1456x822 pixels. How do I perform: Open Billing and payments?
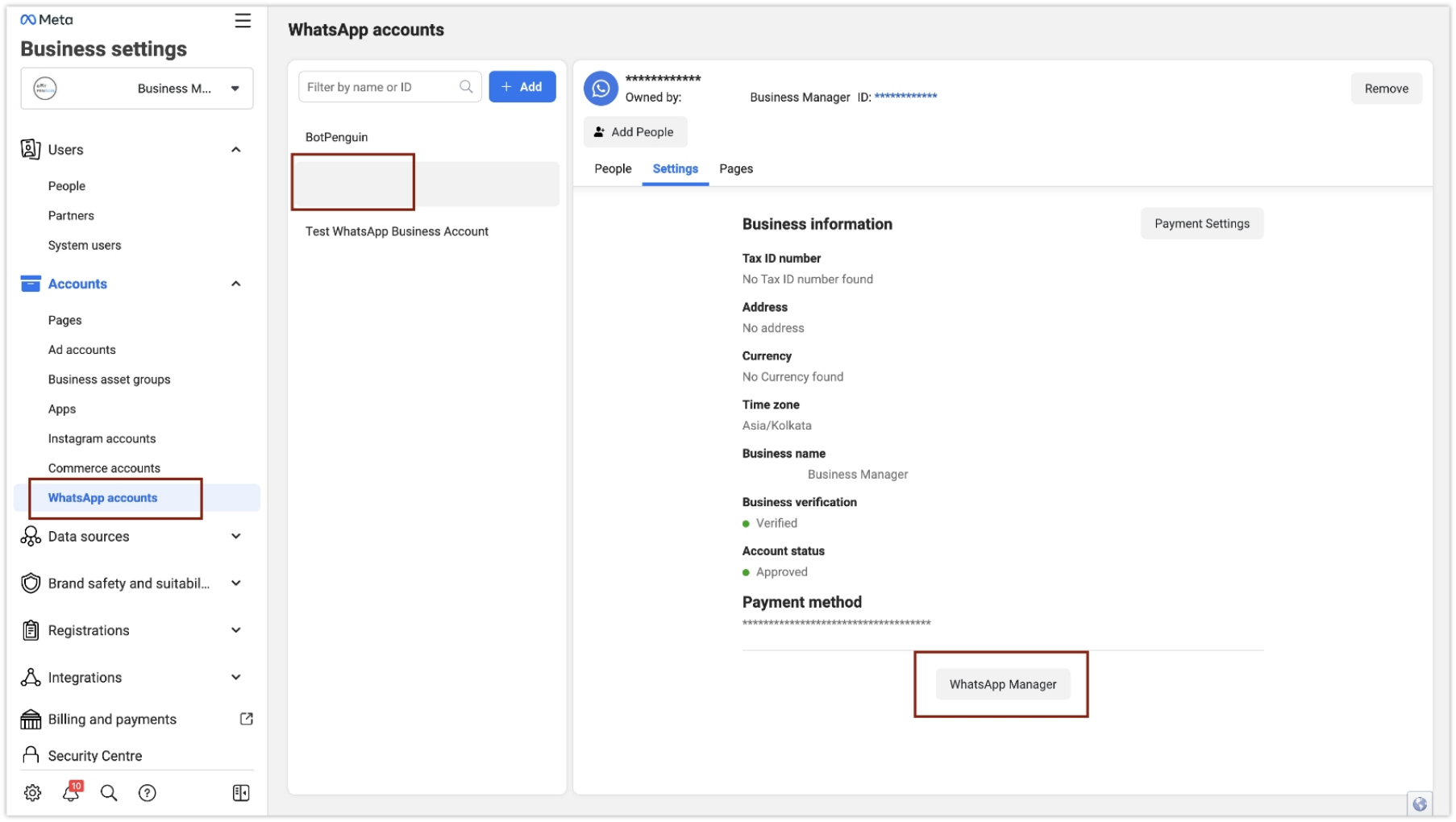(112, 719)
